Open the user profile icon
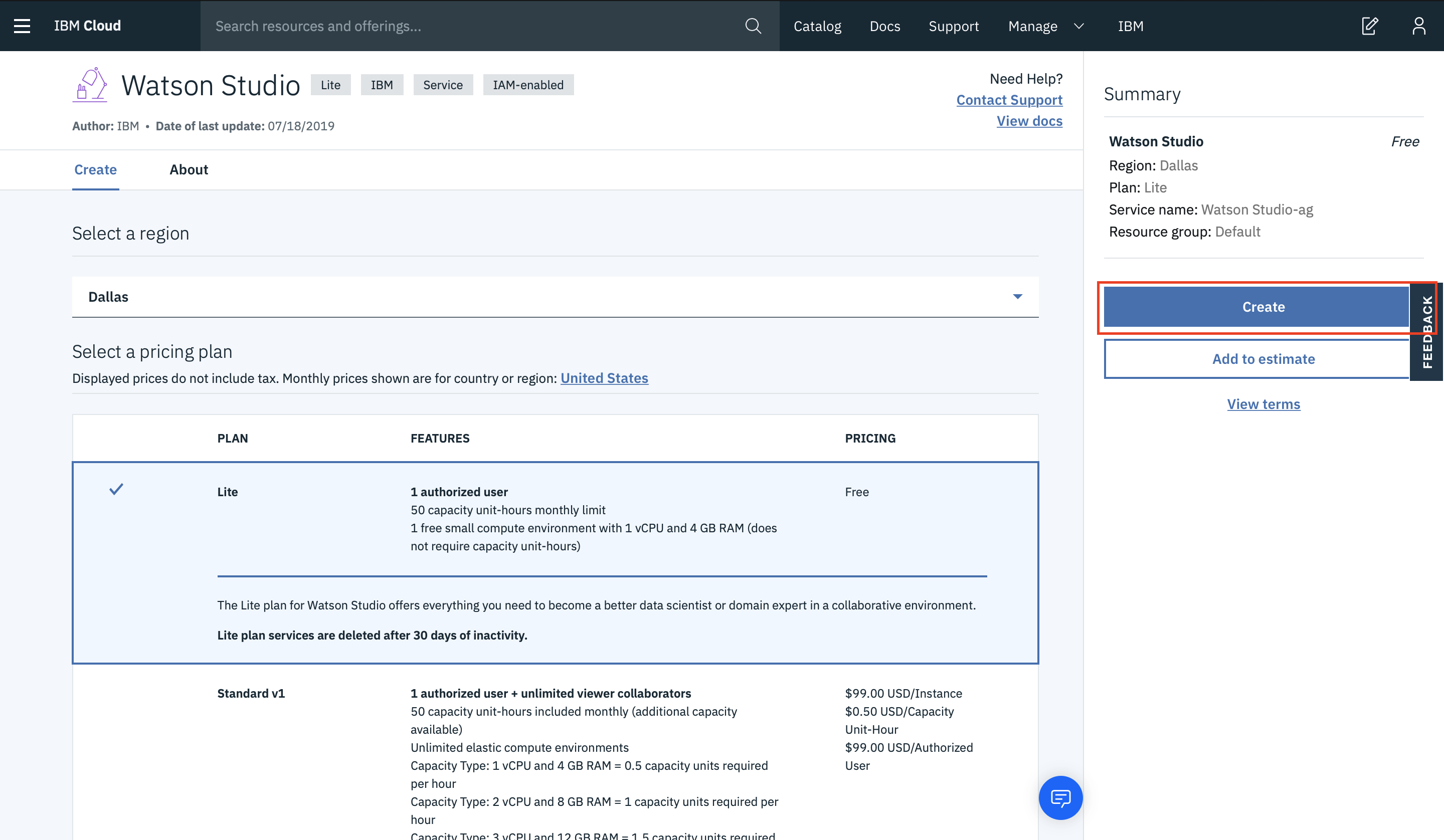1444x840 pixels. [1419, 26]
